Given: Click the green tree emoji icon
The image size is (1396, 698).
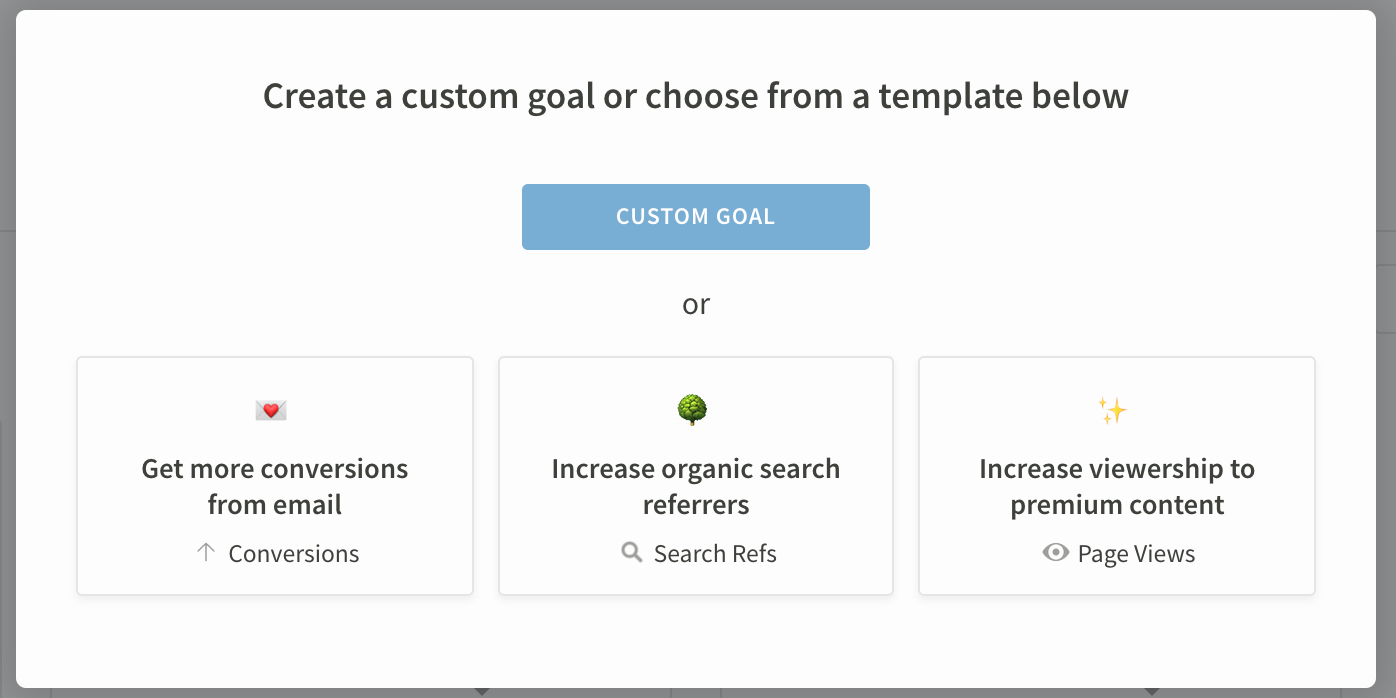Looking at the screenshot, I should (692, 410).
